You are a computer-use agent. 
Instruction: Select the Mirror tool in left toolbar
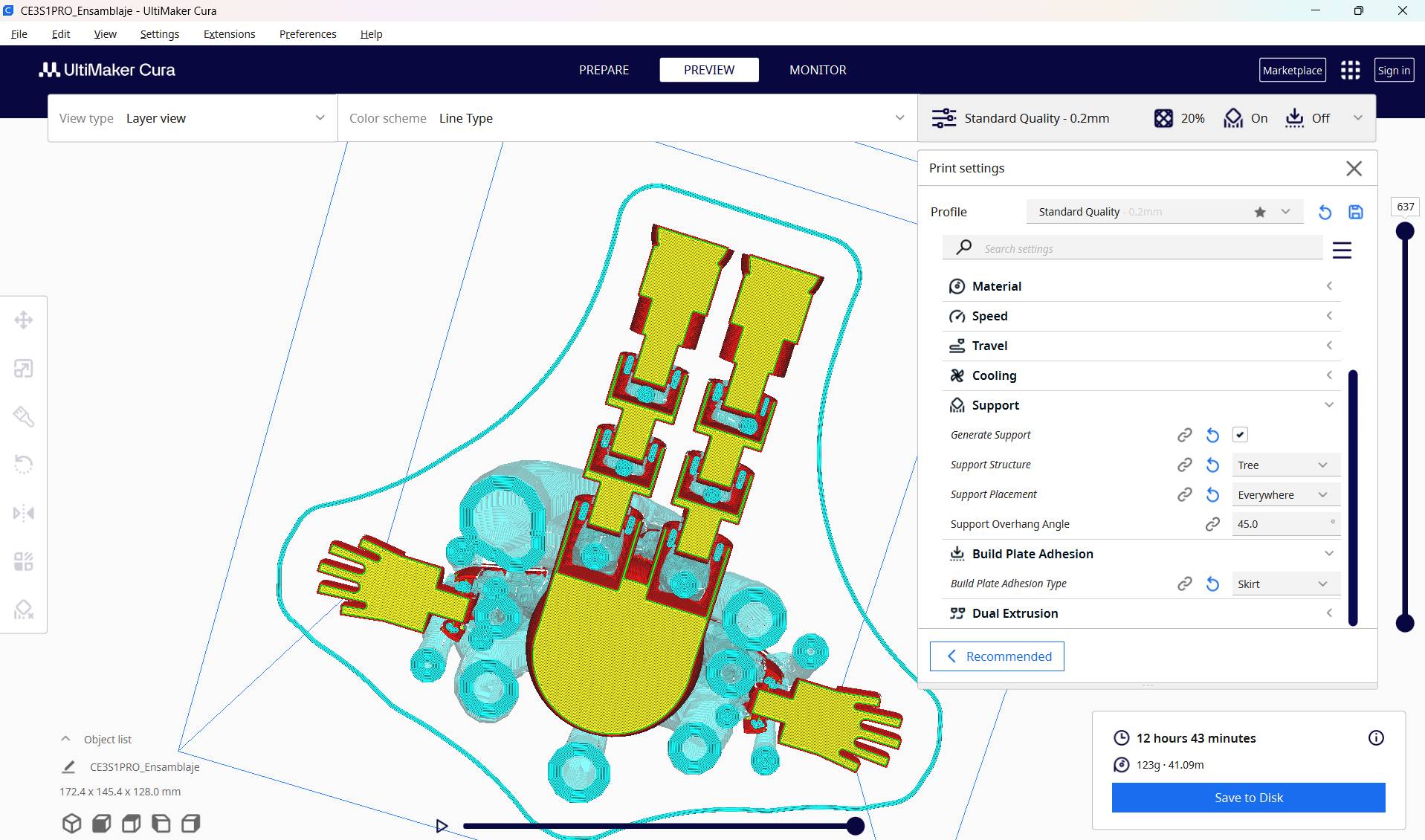pos(24,513)
